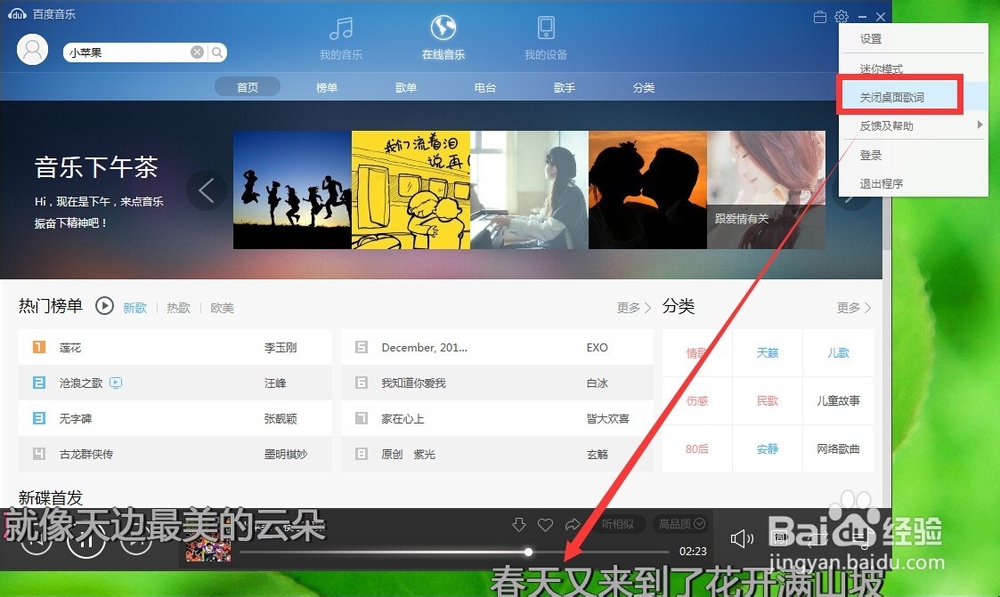
Task: Open the 儿歌 category
Action: click(838, 353)
